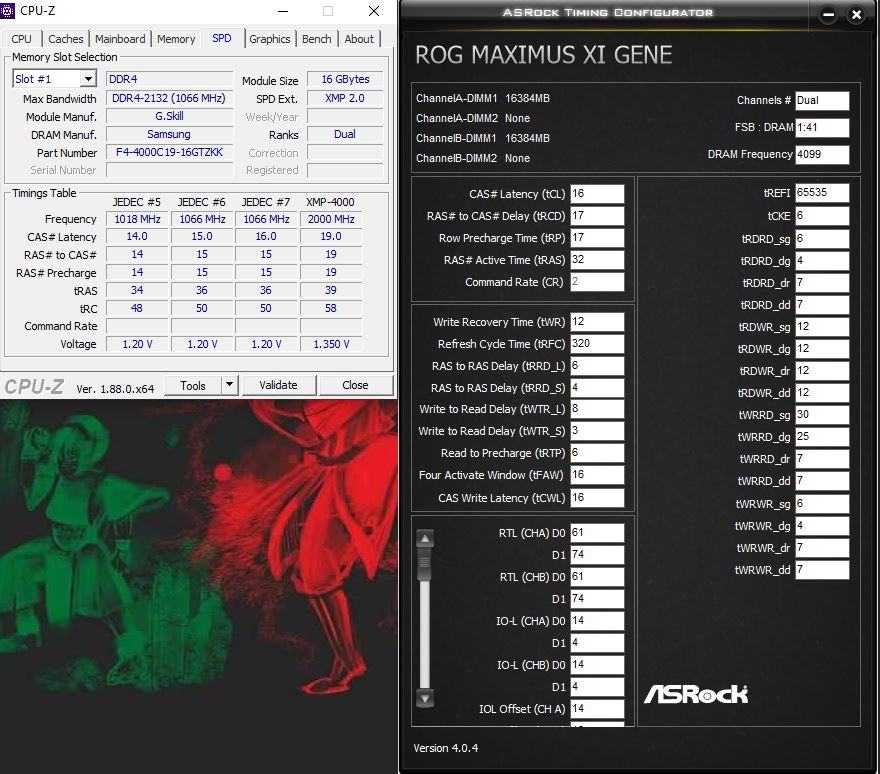Click the tWRRD_dg field showing 25
The height and width of the screenshot is (774, 880).
tap(822, 436)
